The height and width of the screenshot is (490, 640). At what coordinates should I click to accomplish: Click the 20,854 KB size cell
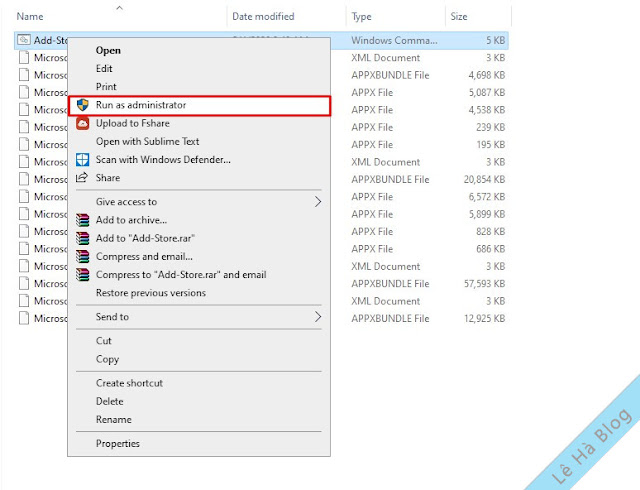(x=484, y=179)
